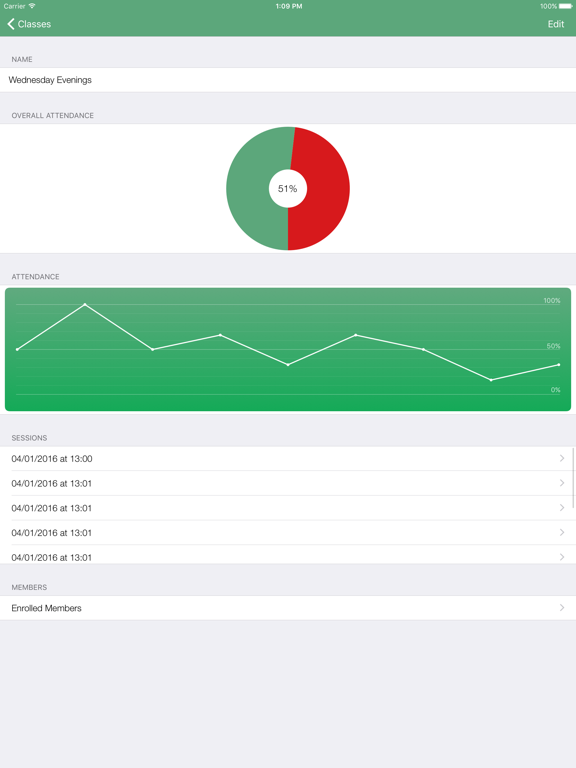Tap chevron for the 13:00 session row
Image resolution: width=576 pixels, height=768 pixels.
tap(562, 458)
